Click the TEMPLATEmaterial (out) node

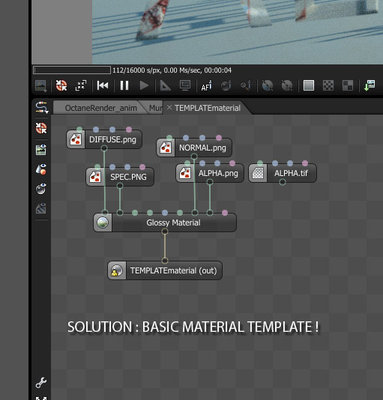point(165,270)
